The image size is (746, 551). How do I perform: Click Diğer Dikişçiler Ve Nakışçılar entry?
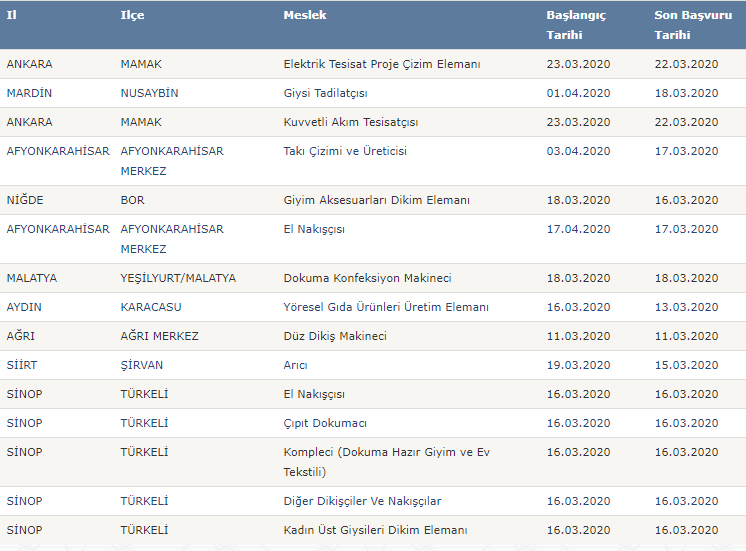tap(362, 501)
